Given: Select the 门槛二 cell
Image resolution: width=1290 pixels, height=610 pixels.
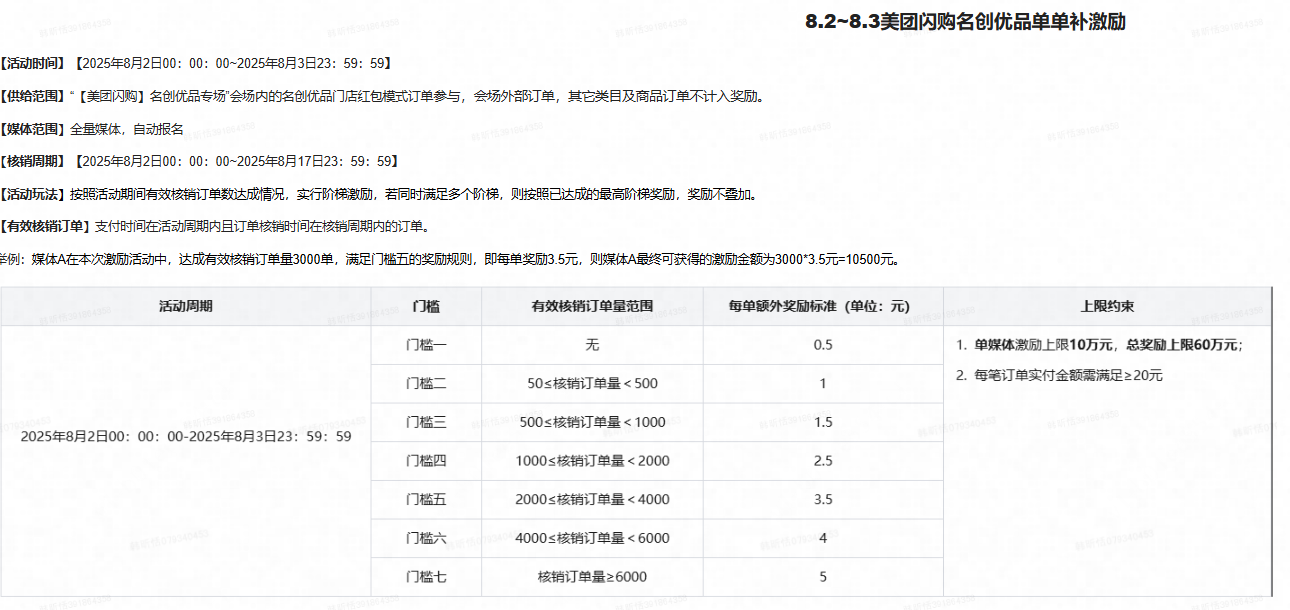Looking at the screenshot, I should tap(426, 383).
